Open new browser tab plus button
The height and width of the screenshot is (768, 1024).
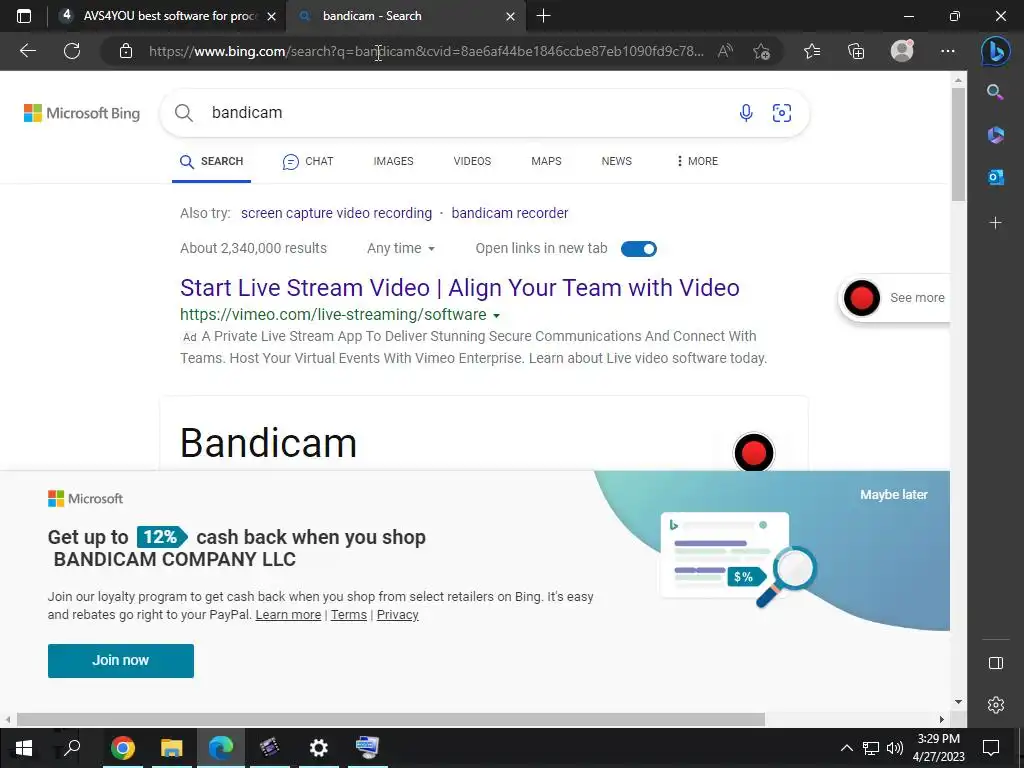coord(543,16)
